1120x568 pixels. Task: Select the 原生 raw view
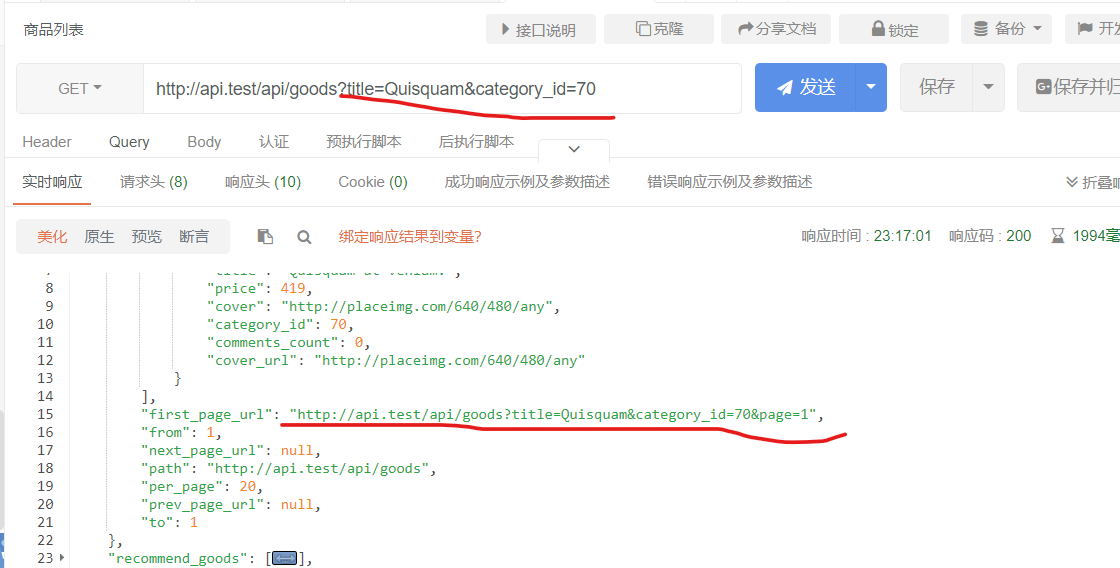99,236
